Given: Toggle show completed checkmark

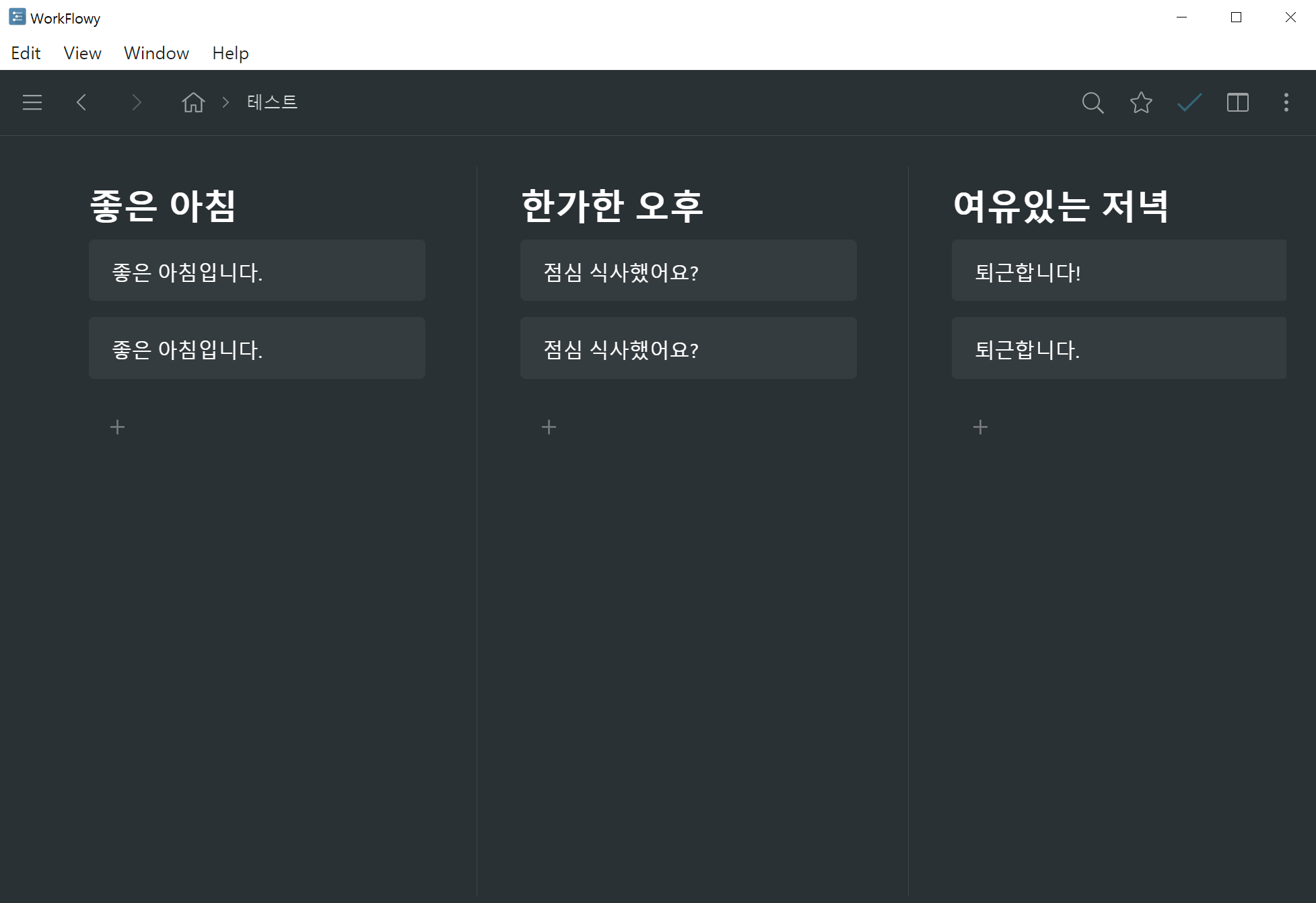Looking at the screenshot, I should 1189,102.
